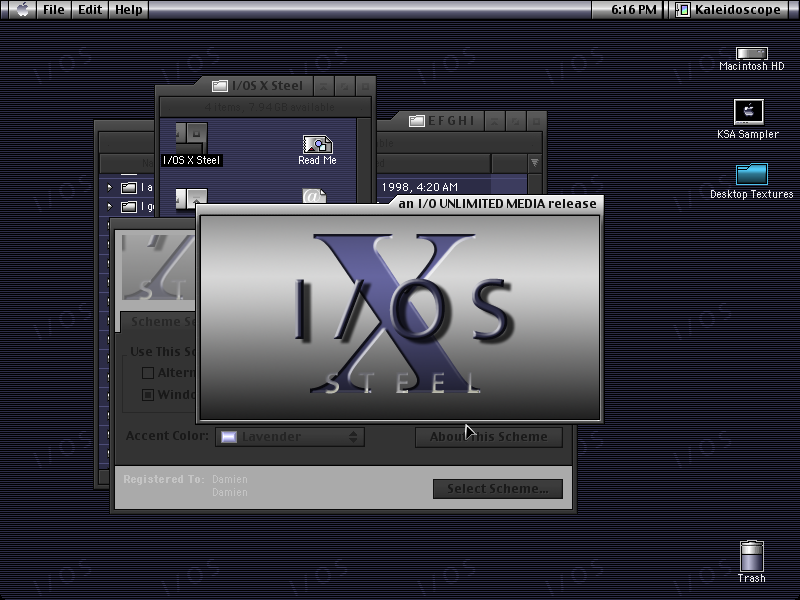Click the scheme preview thumbnail in Kaleidoscope window
This screenshot has width=800, height=600.
[159, 267]
